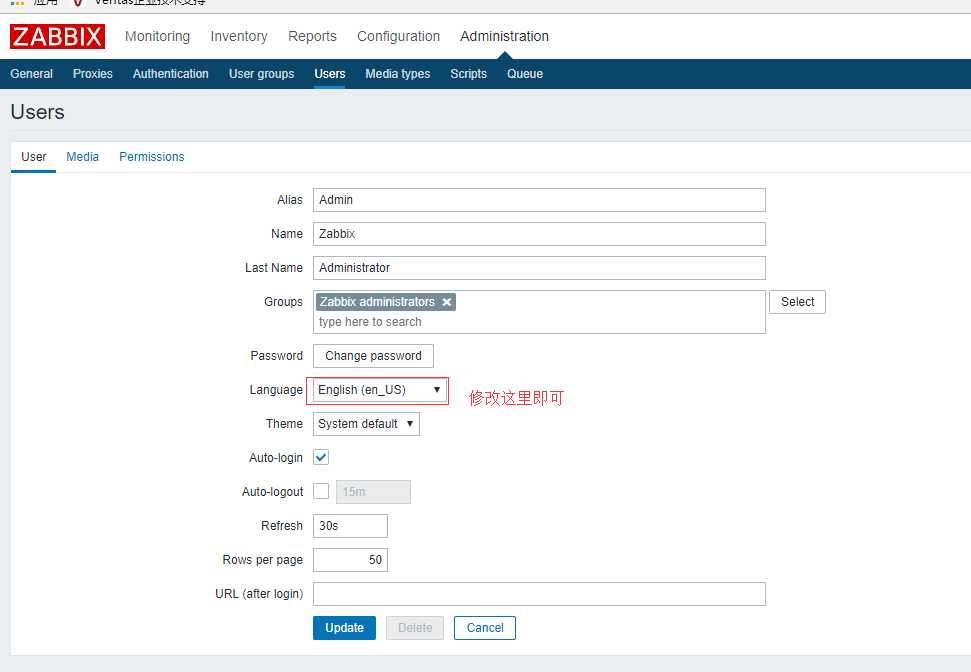This screenshot has width=971, height=672.
Task: Go to the Queue submenu
Action: tap(525, 74)
